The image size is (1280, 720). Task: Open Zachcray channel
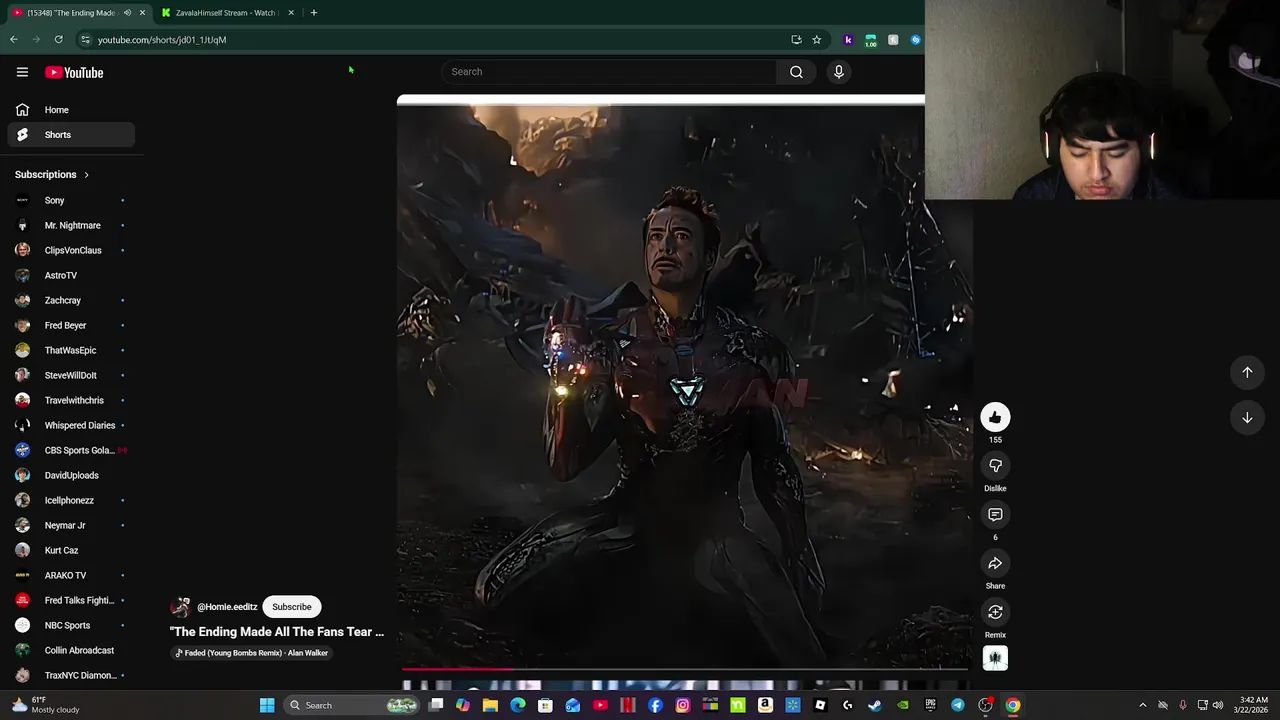pyautogui.click(x=71, y=300)
